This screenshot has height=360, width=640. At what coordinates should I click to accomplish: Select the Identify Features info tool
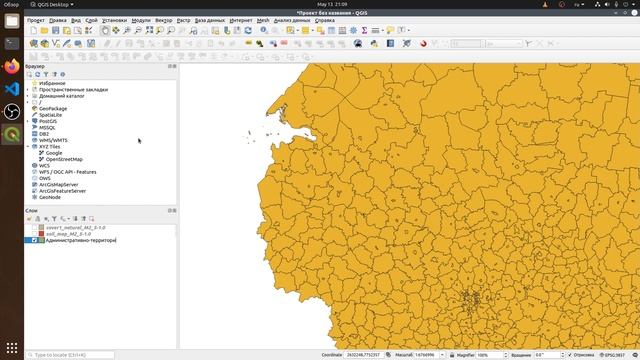point(264,31)
